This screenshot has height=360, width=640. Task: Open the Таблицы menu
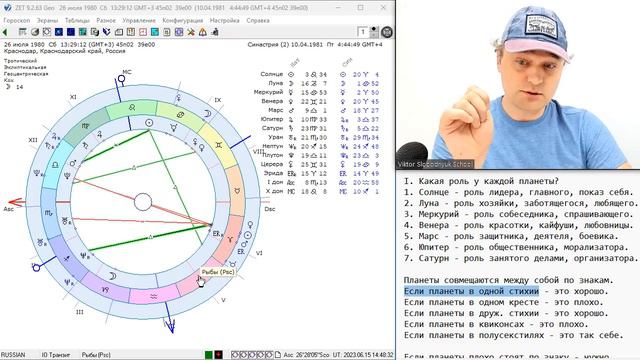tap(77, 20)
